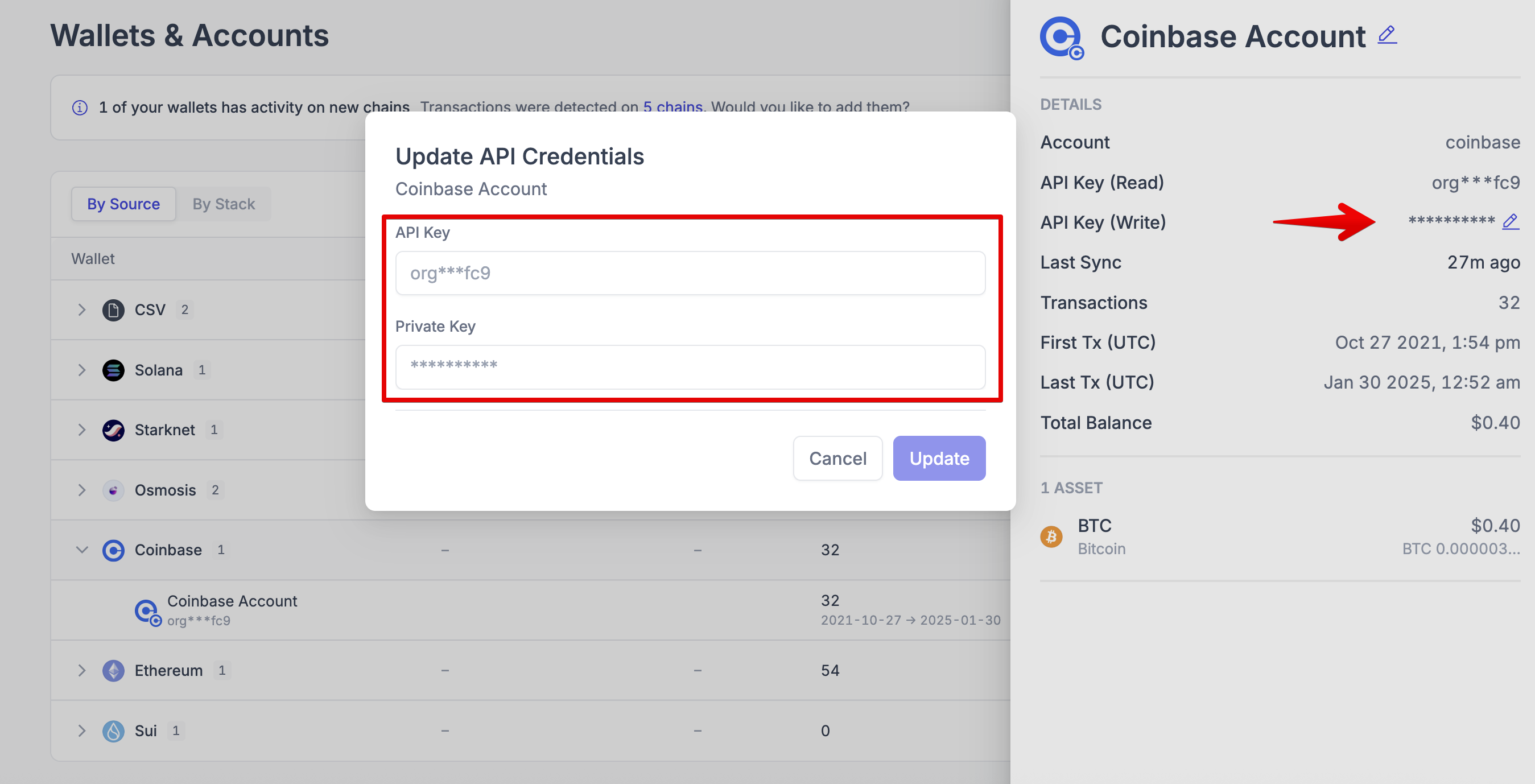This screenshot has width=1535, height=784.
Task: Click the Sui droplet icon
Action: [x=113, y=731]
